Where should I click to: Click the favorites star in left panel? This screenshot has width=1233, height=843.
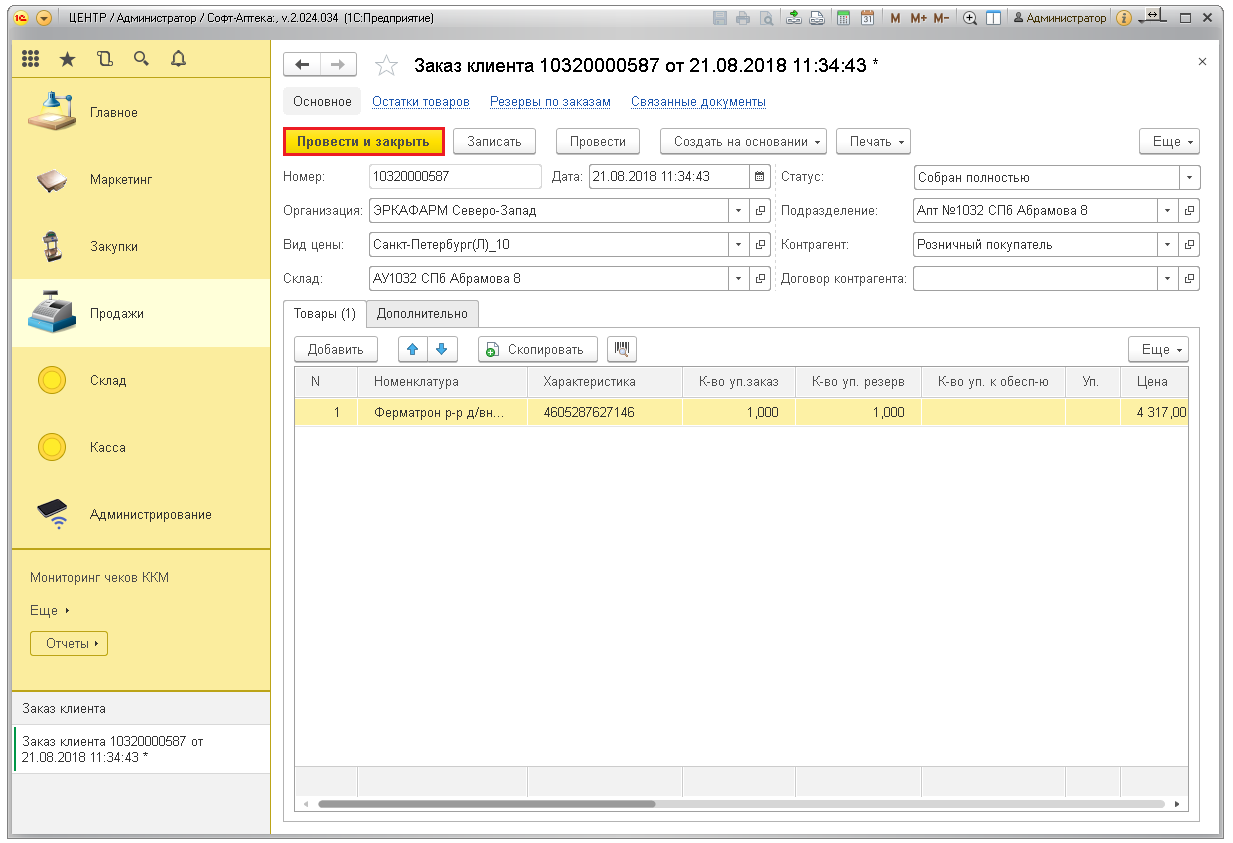(x=67, y=60)
